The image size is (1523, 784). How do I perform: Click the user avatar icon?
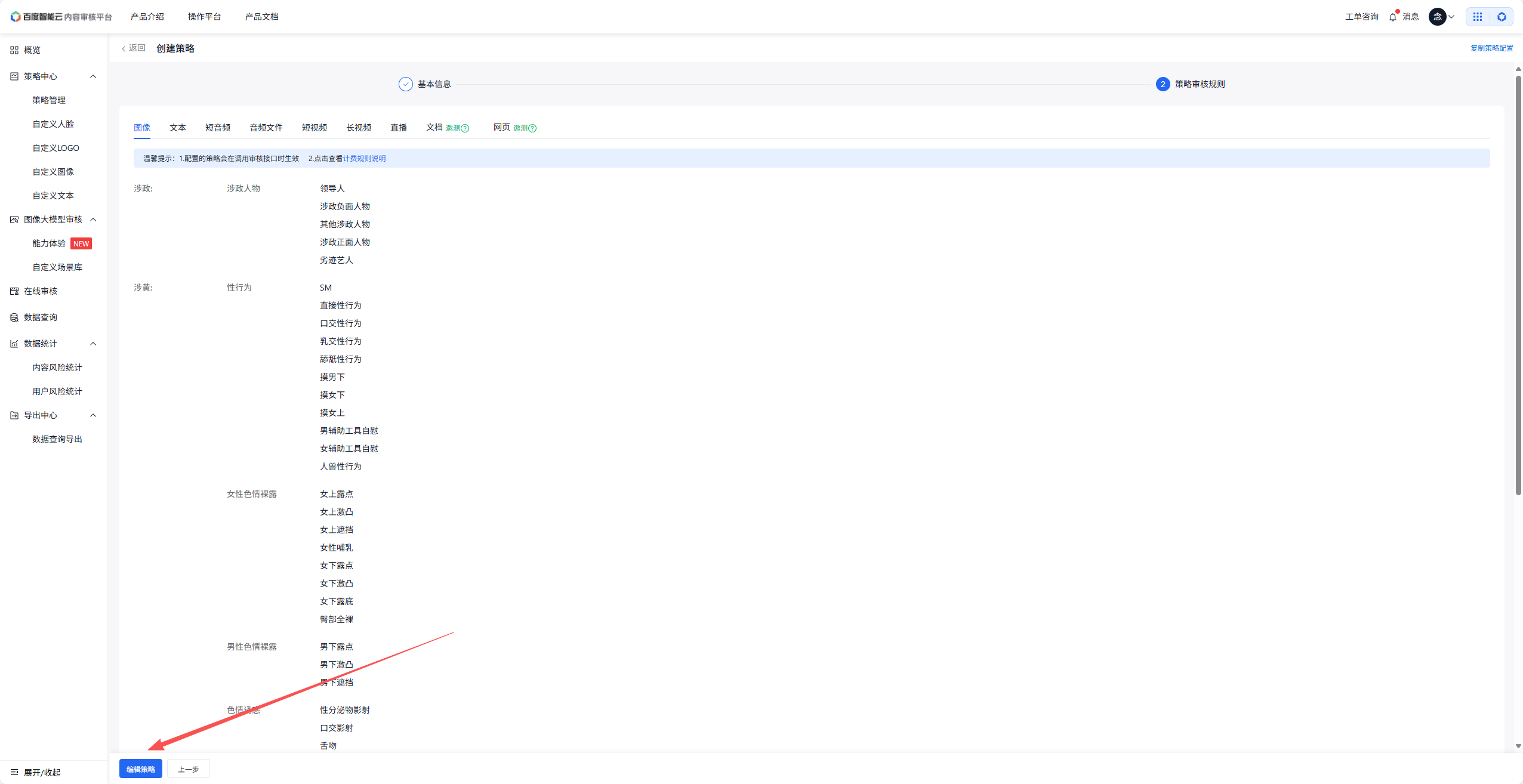click(x=1437, y=17)
